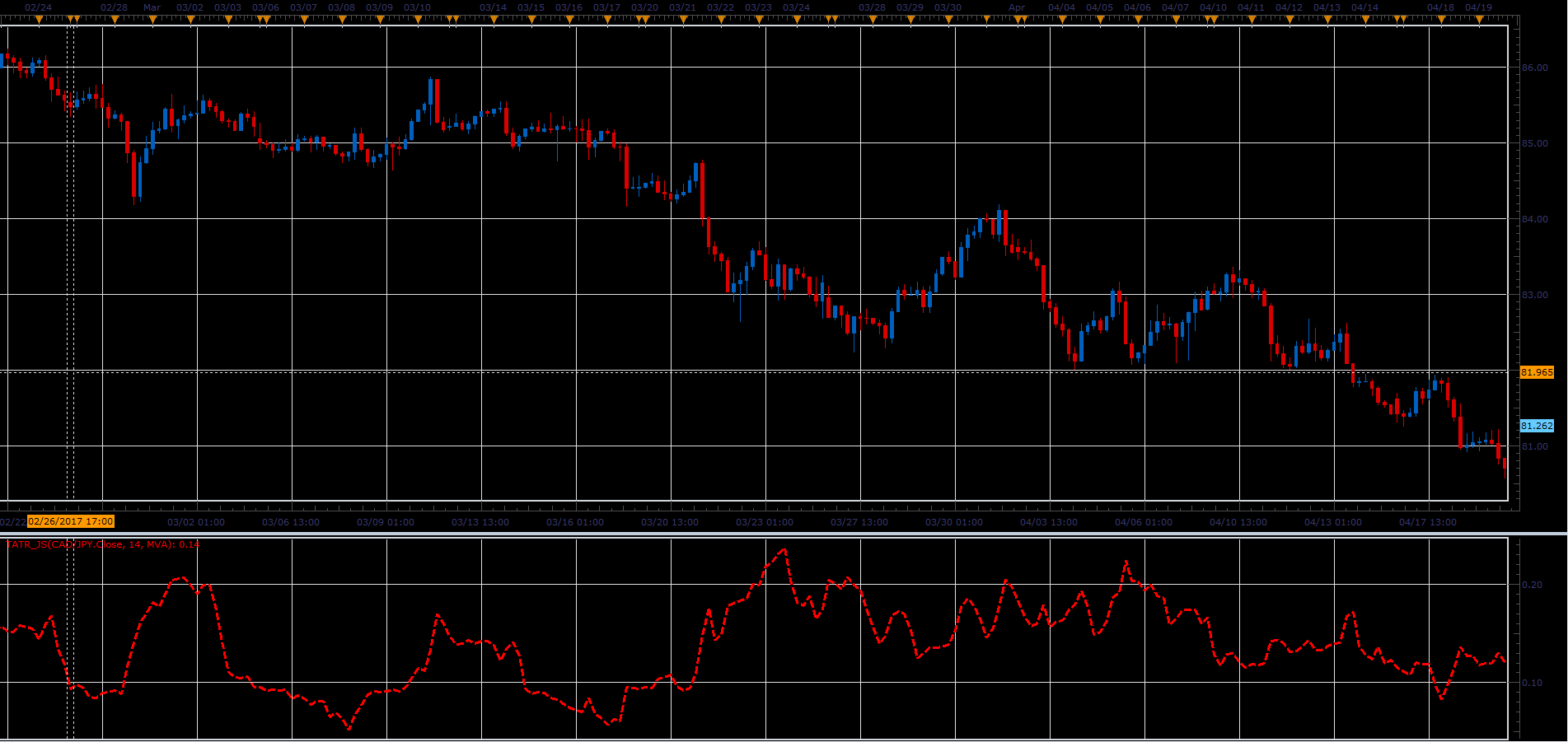Click the 03/16 01:00 time axis label

[575, 522]
